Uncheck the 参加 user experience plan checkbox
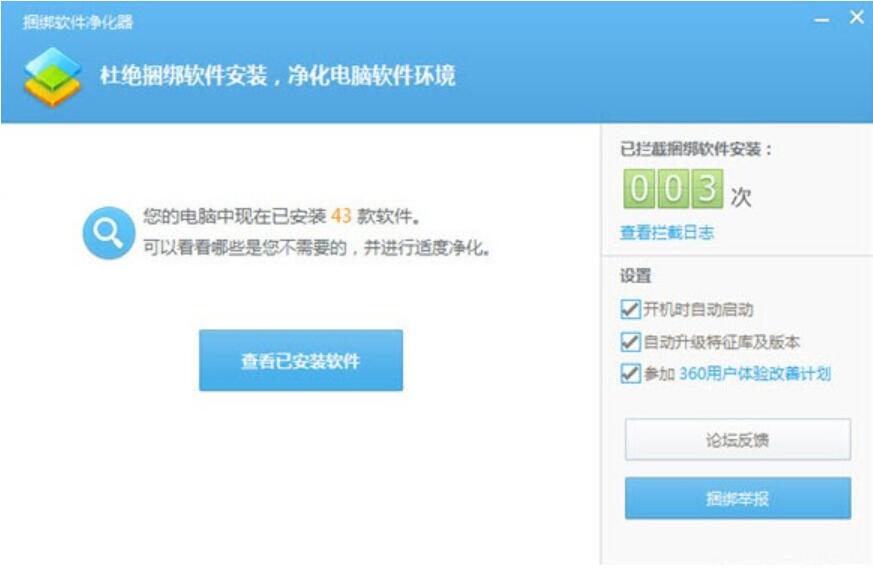This screenshot has width=873, height=574. coord(630,373)
